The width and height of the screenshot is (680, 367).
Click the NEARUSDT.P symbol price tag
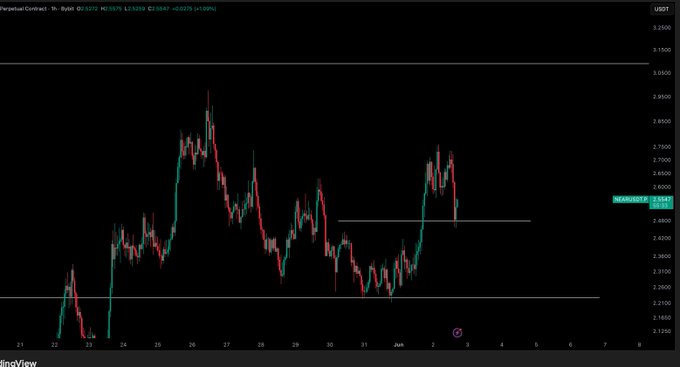point(631,200)
